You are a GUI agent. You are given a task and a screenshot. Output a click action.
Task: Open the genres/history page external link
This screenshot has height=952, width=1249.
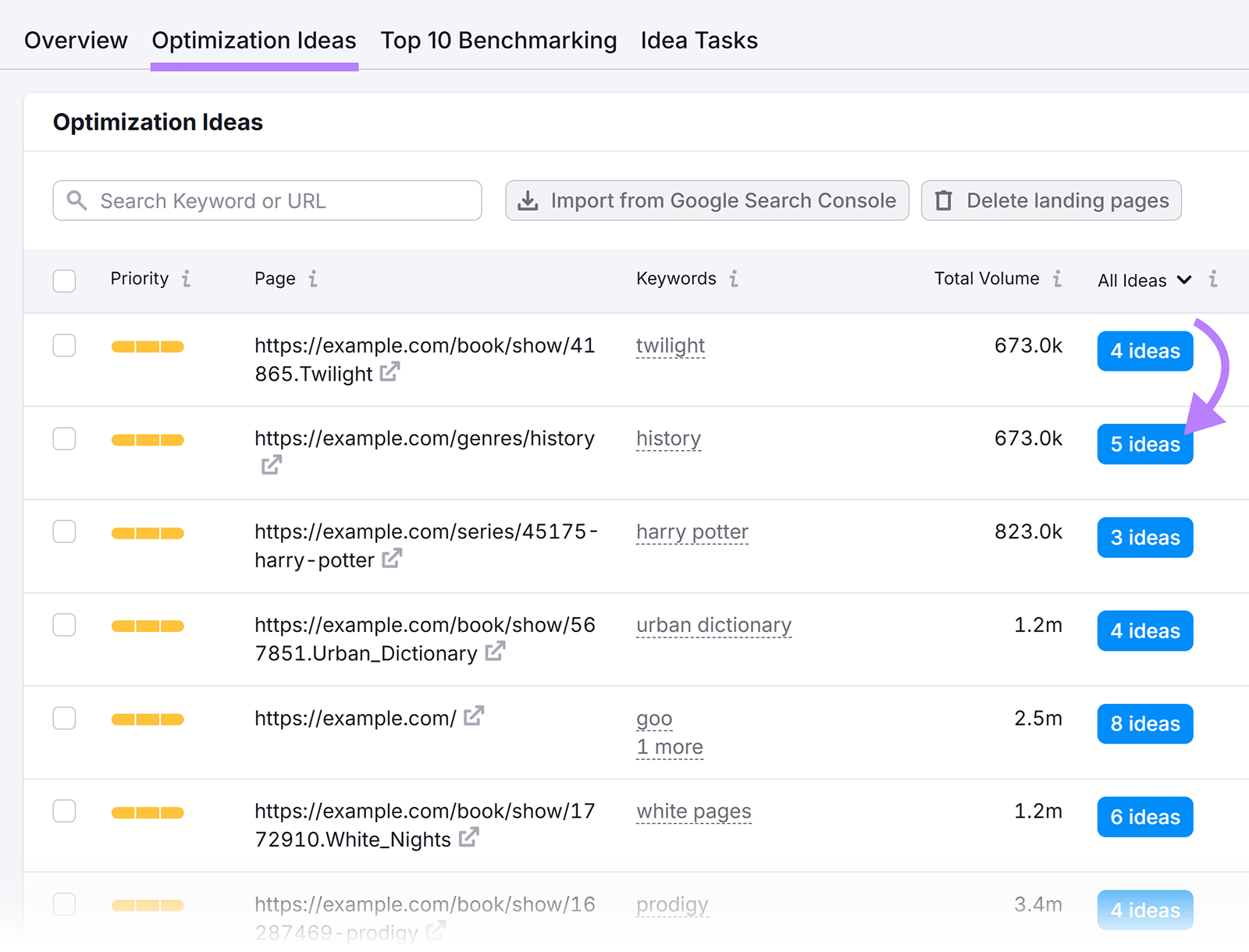click(271, 464)
